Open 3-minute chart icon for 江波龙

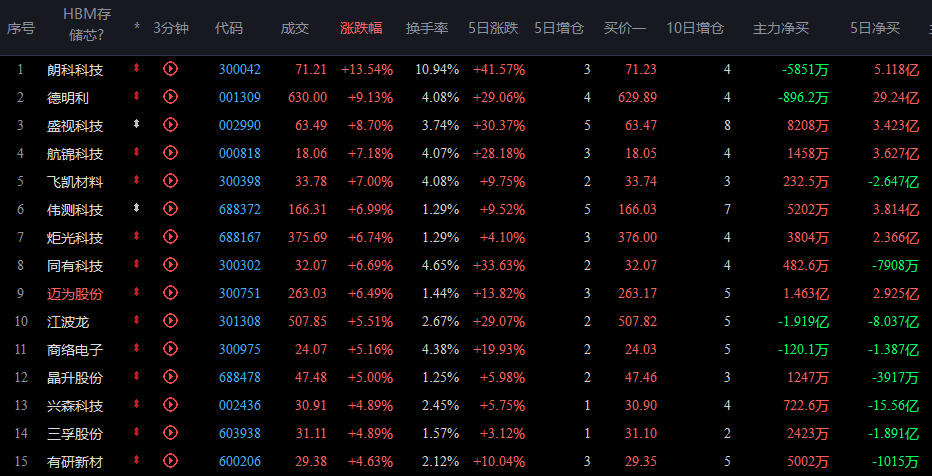pos(171,321)
